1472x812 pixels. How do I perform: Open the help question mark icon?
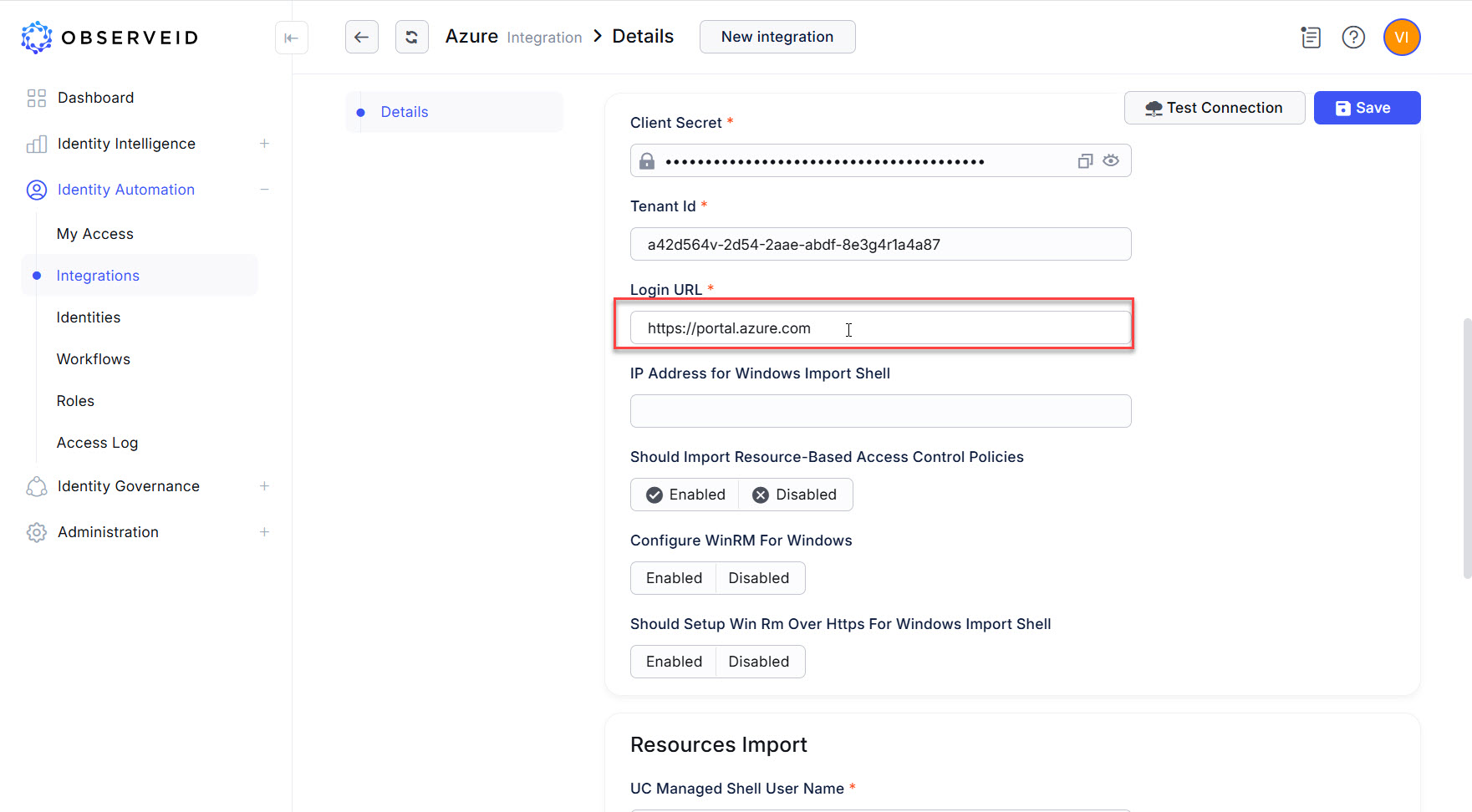(x=1353, y=38)
